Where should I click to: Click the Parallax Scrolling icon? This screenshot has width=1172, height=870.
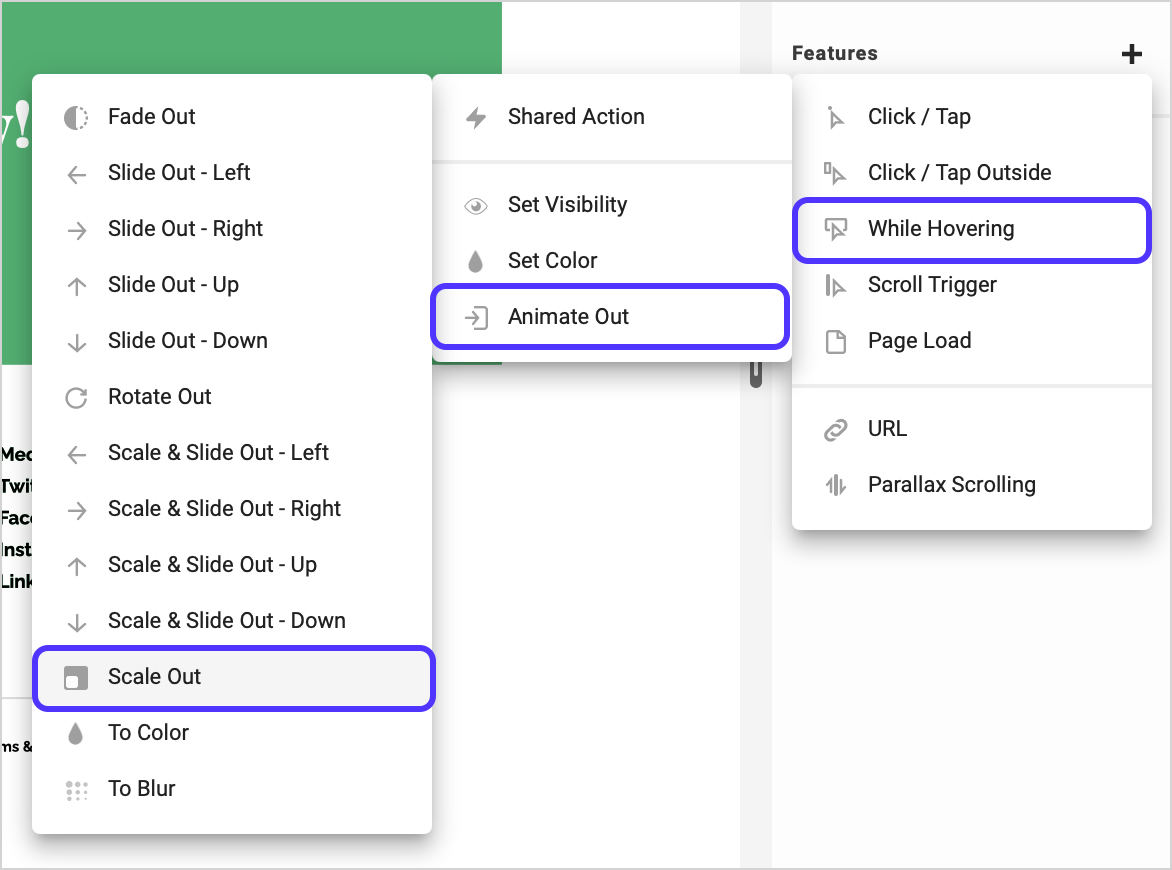(x=835, y=485)
